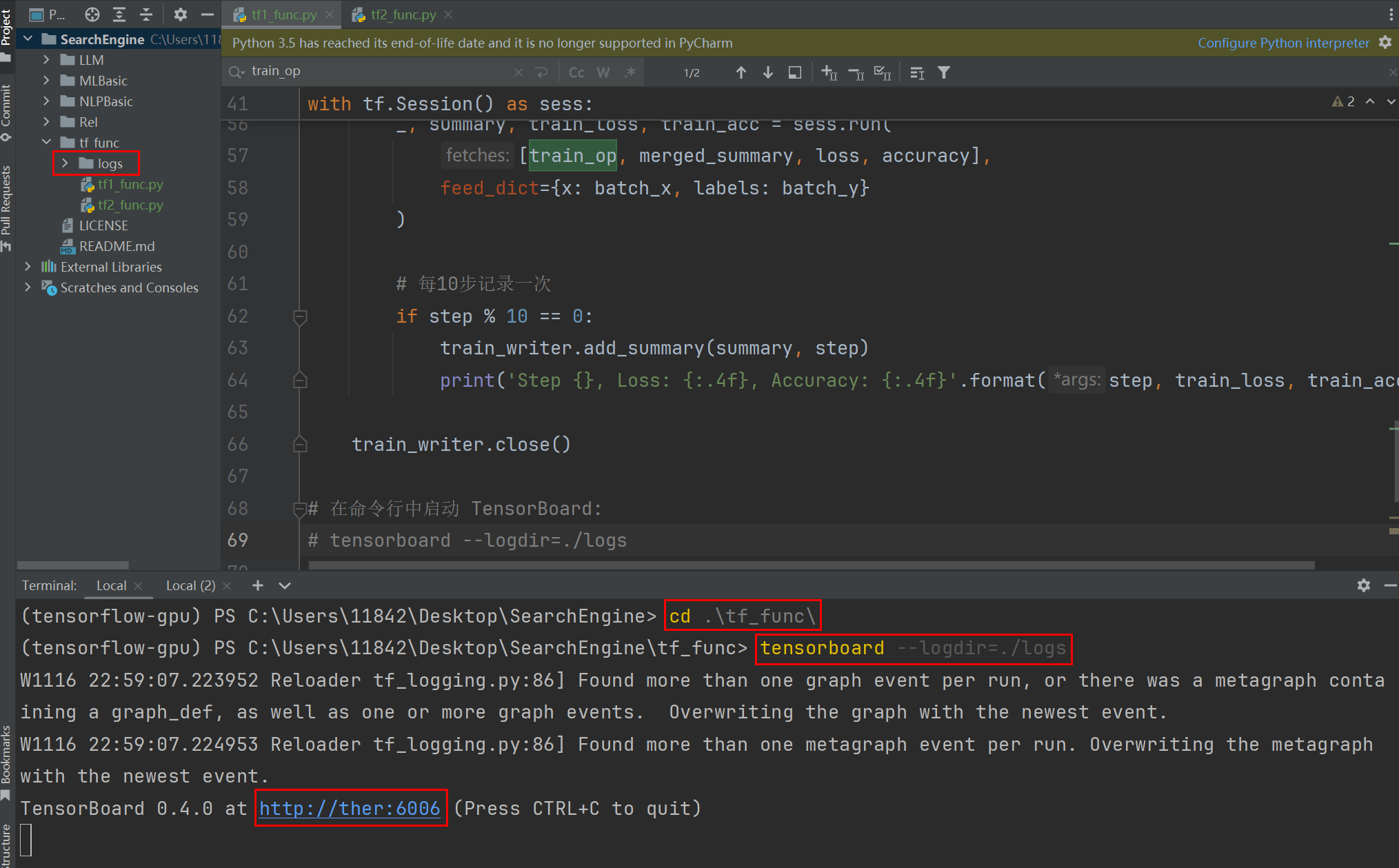
Task: Go to next search occurrence arrow
Action: 767,72
